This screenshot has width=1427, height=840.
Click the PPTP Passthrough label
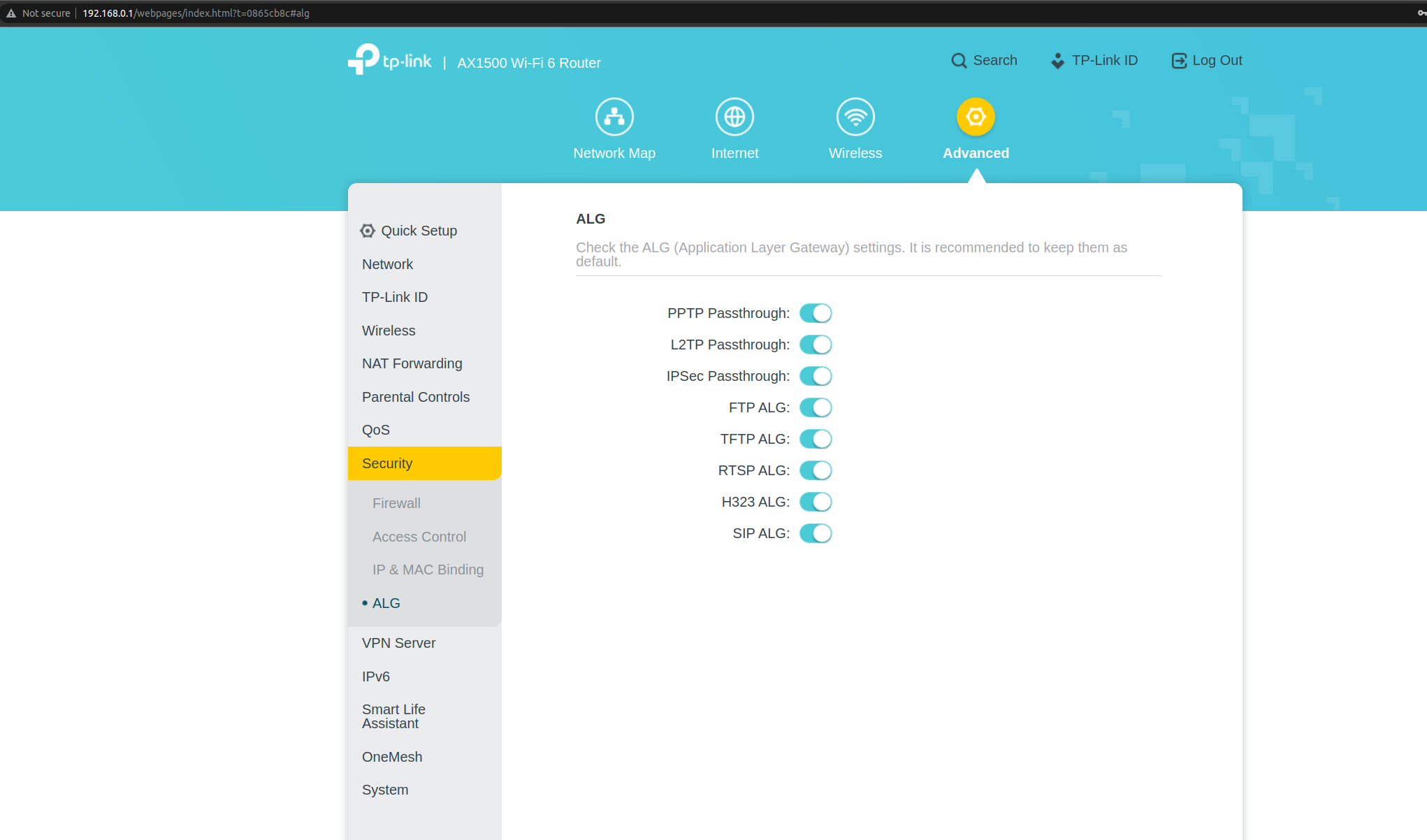(728, 313)
